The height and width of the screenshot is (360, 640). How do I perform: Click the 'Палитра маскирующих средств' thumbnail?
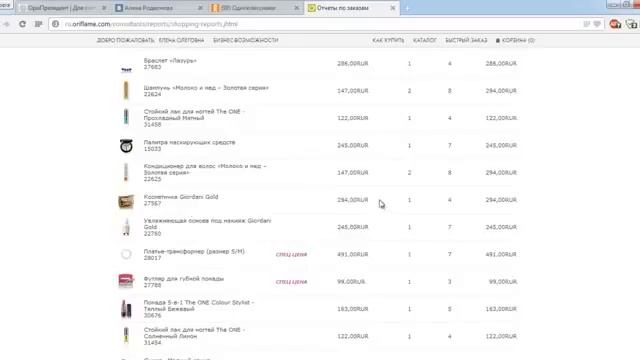pos(126,145)
